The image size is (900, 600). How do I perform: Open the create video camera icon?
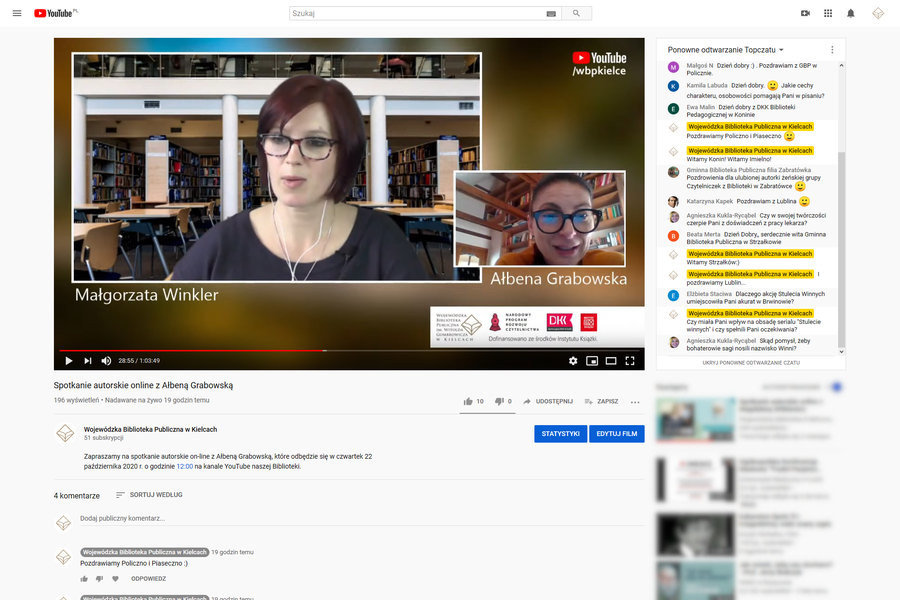pos(805,13)
